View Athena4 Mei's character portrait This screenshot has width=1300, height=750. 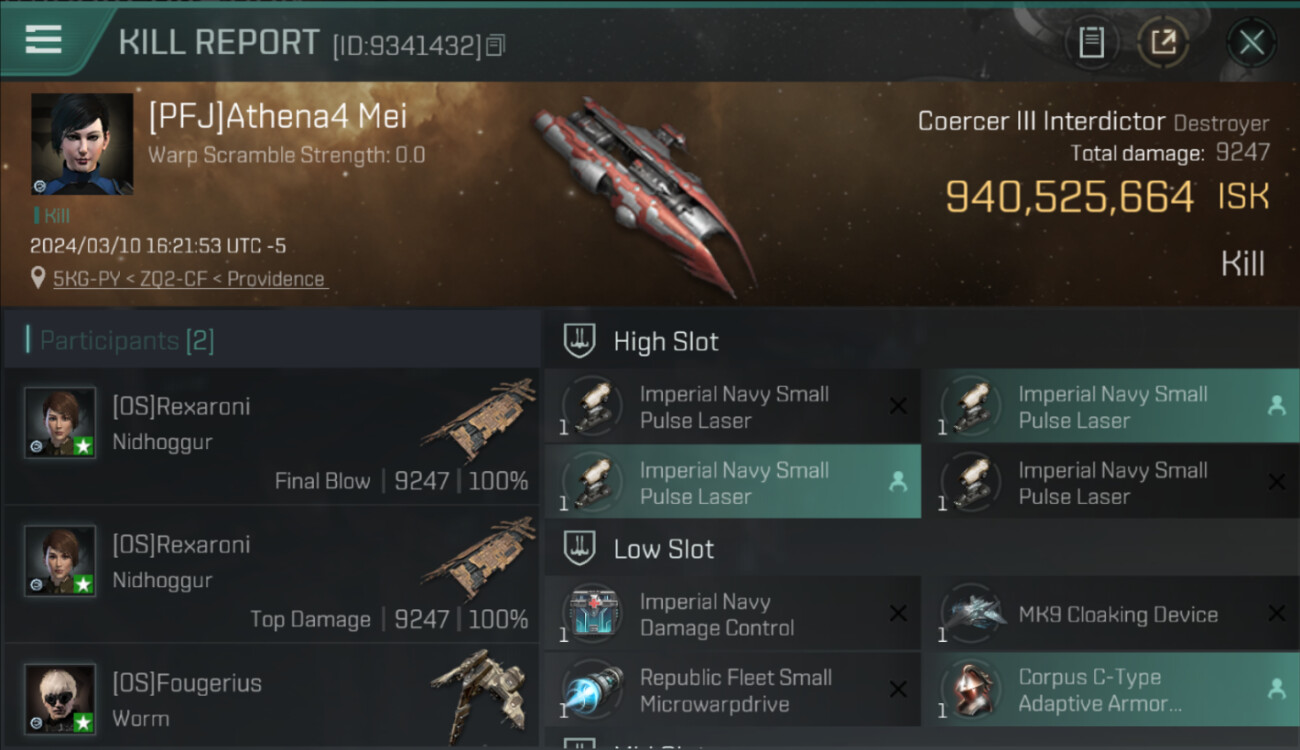82,144
